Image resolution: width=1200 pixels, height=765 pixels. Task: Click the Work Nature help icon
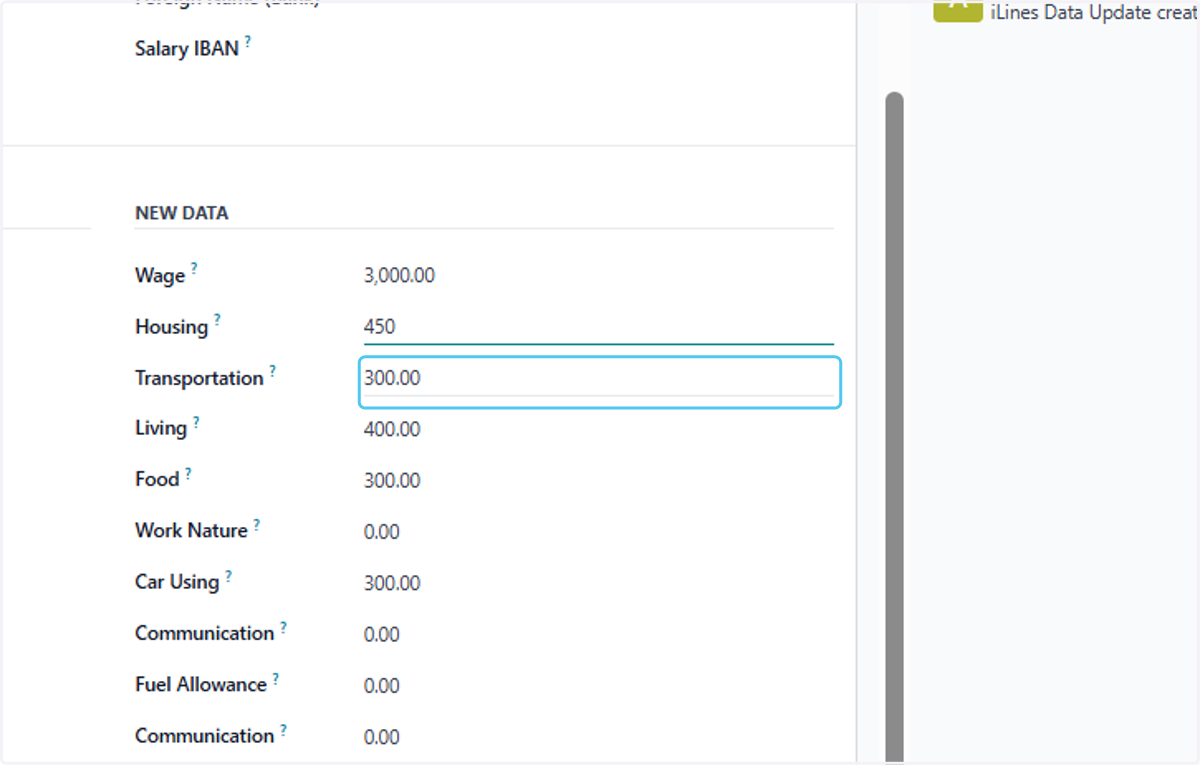[256, 524]
